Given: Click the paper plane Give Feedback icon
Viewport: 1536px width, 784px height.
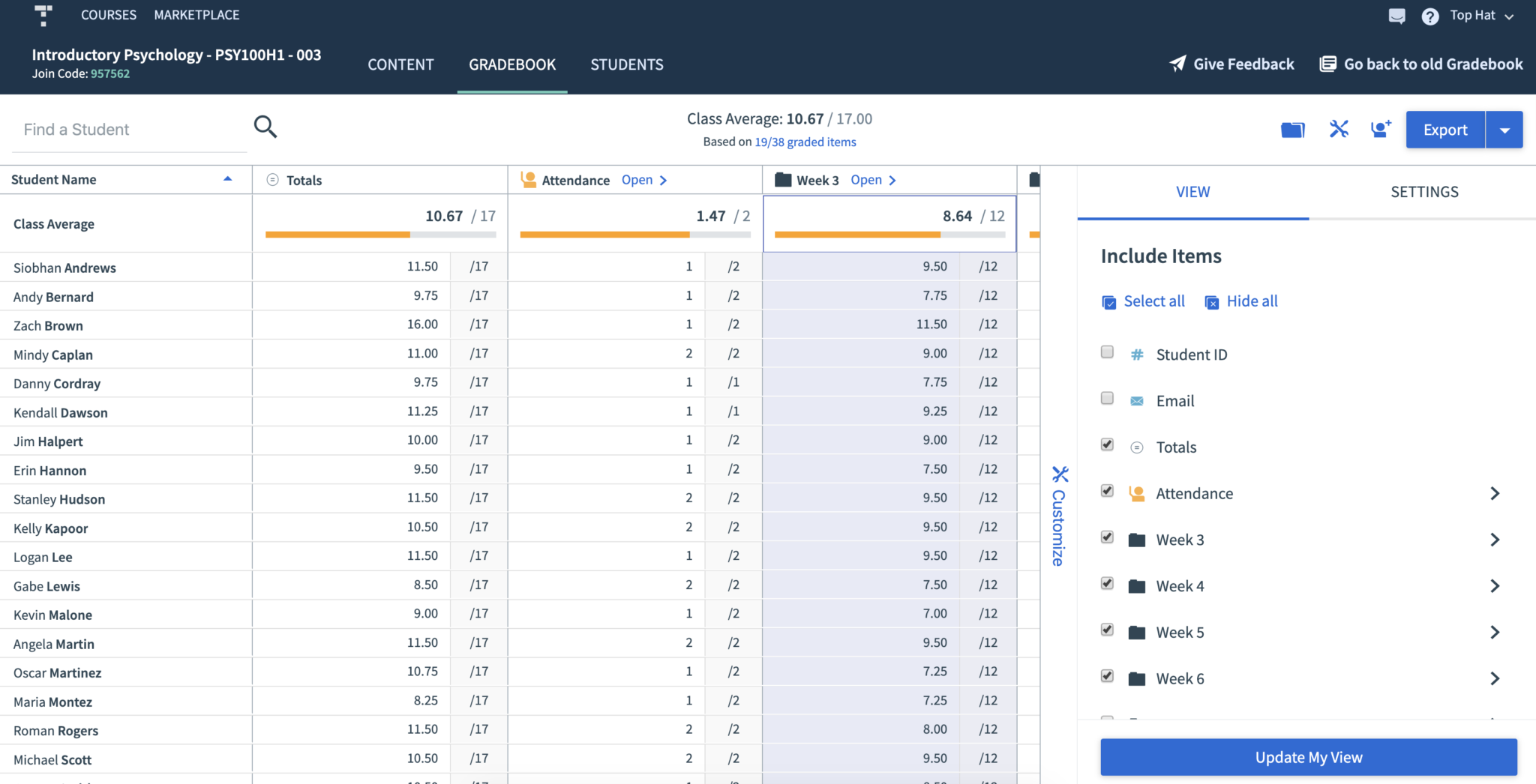Looking at the screenshot, I should [1177, 64].
